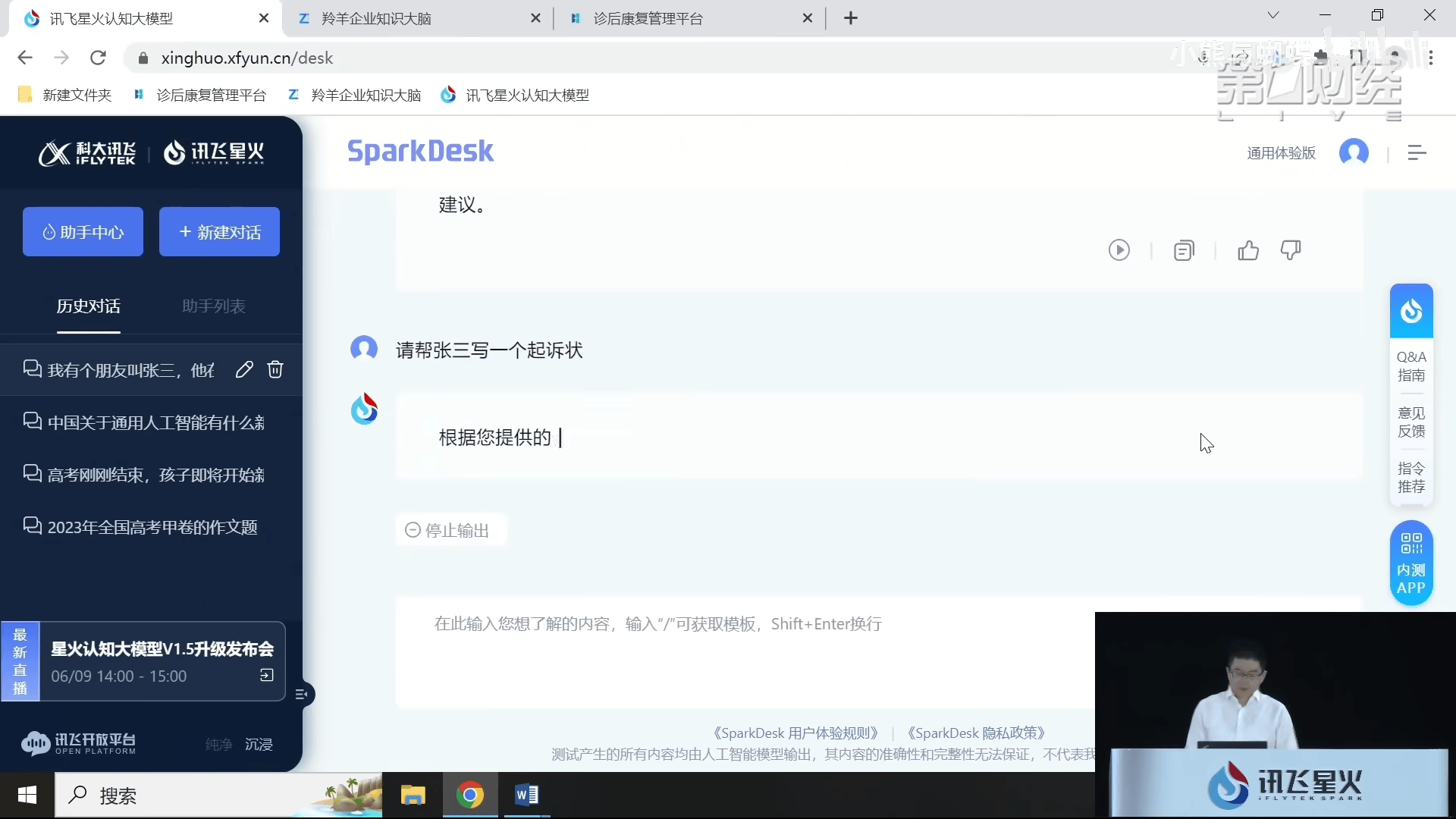Go forward in browser history
Screen dimensions: 1456x819
tap(61, 58)
